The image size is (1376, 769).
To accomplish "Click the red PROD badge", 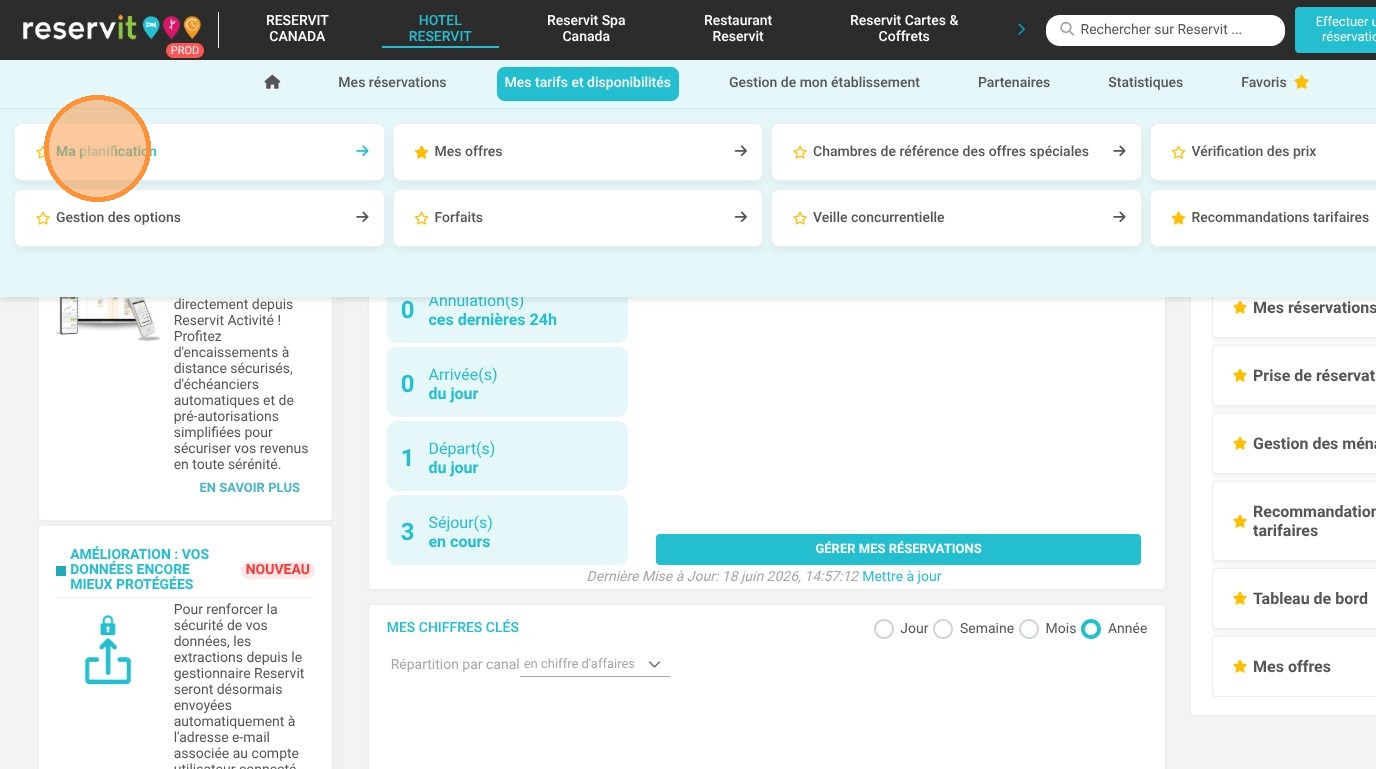I will pos(185,50).
